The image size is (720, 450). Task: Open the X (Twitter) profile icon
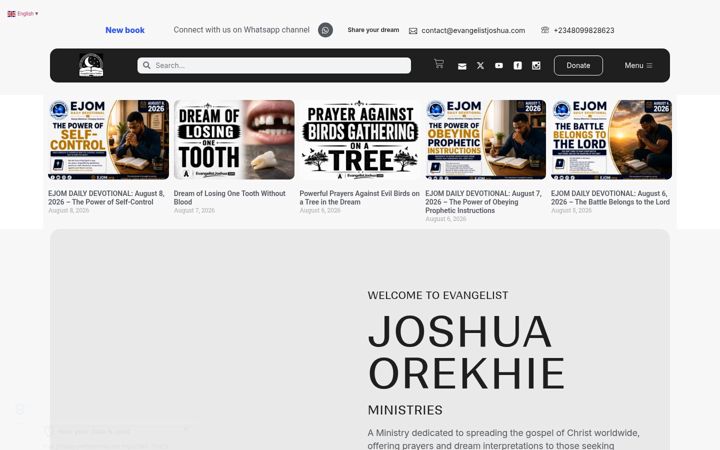(x=480, y=66)
